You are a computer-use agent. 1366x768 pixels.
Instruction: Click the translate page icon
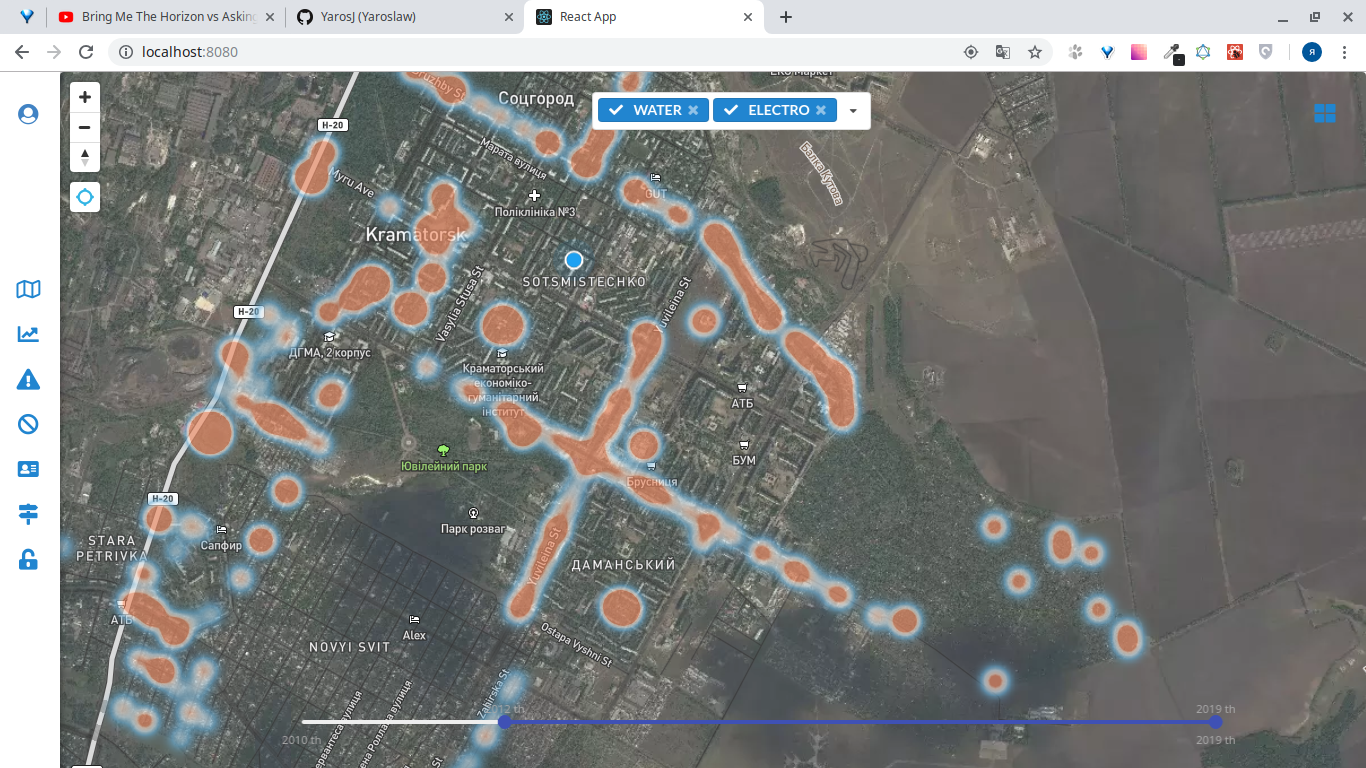(x=1003, y=52)
